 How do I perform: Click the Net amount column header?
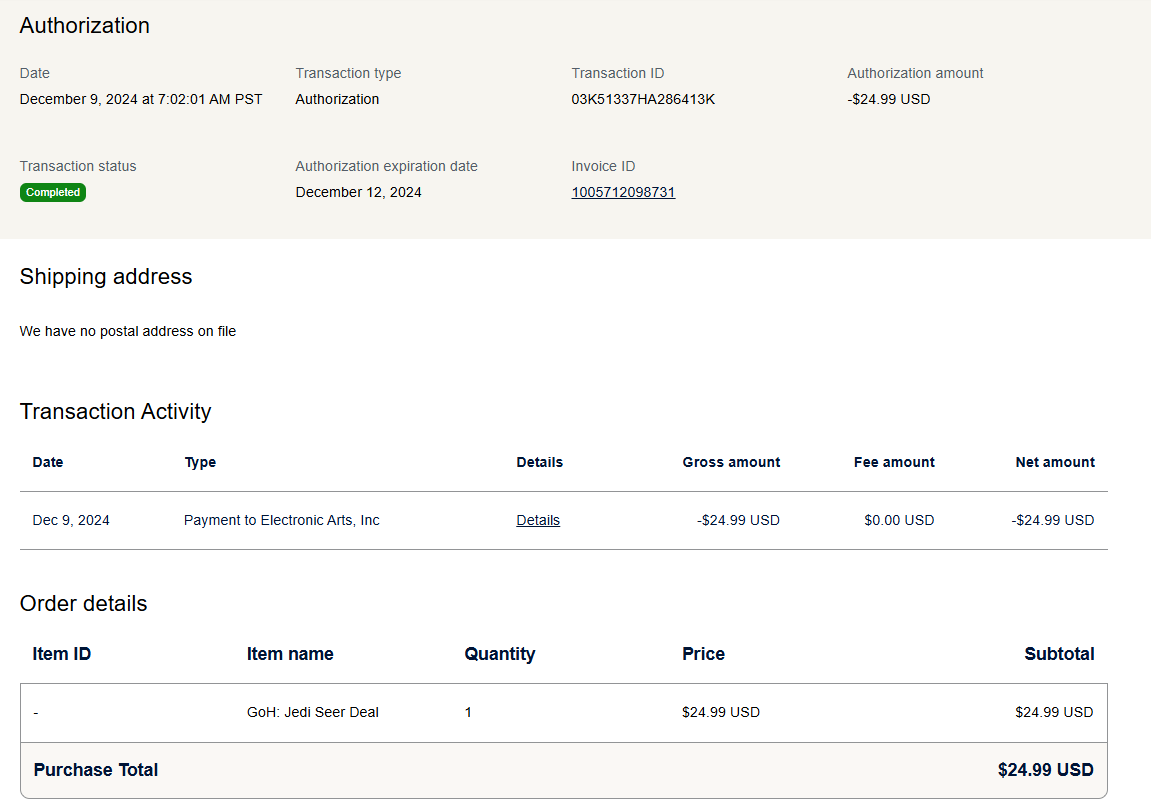(x=1055, y=462)
